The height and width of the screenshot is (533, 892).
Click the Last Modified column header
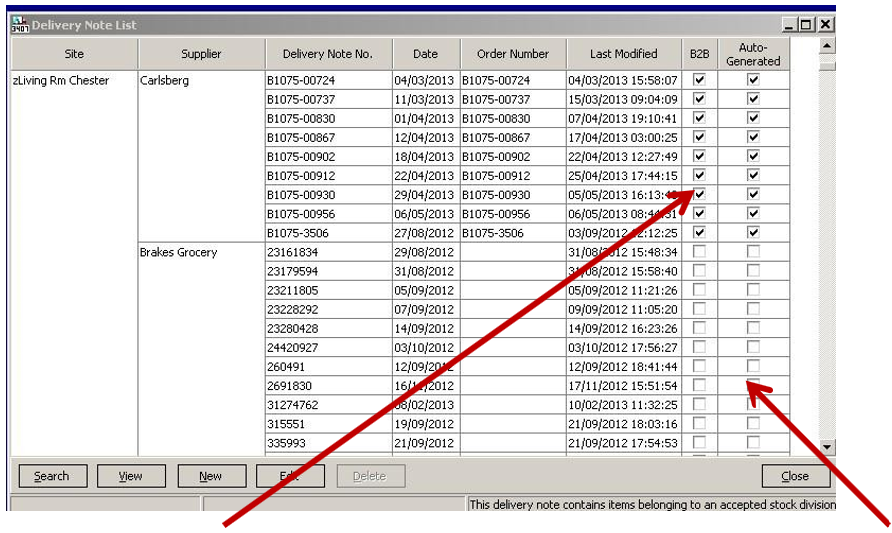click(x=624, y=54)
